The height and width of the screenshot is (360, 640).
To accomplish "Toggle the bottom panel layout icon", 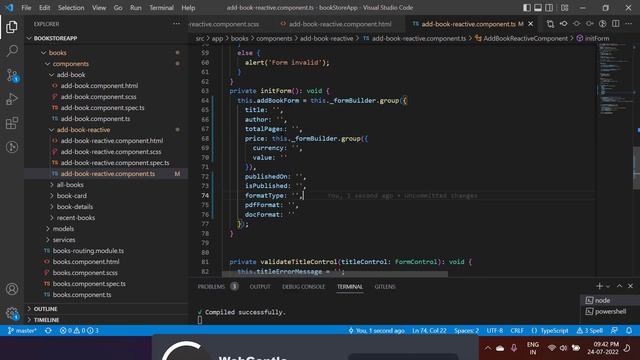I will 538,8.
